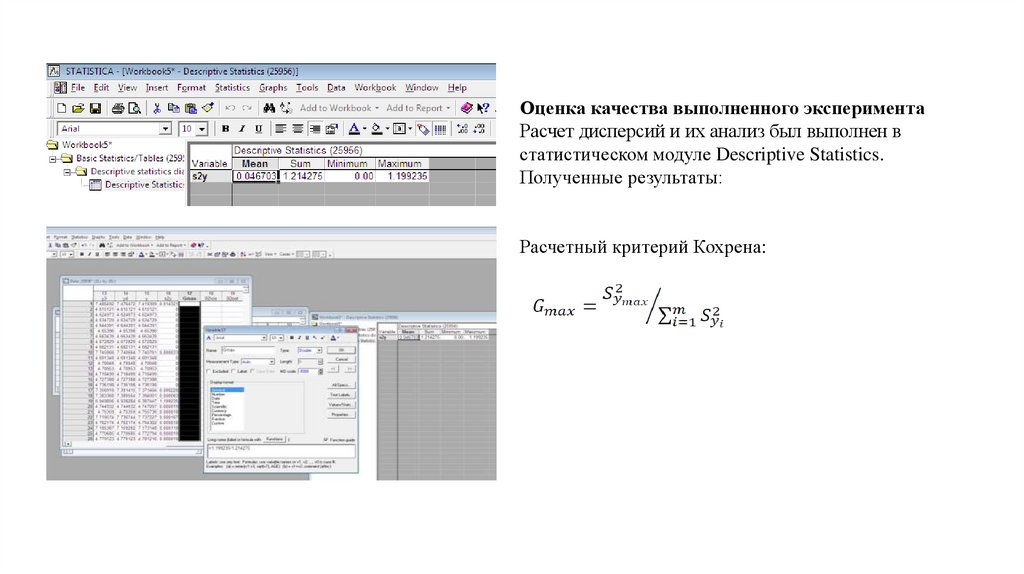Open the font color A dropdown arrow
Viewport: 1024px width, 574px height.
coord(365,129)
